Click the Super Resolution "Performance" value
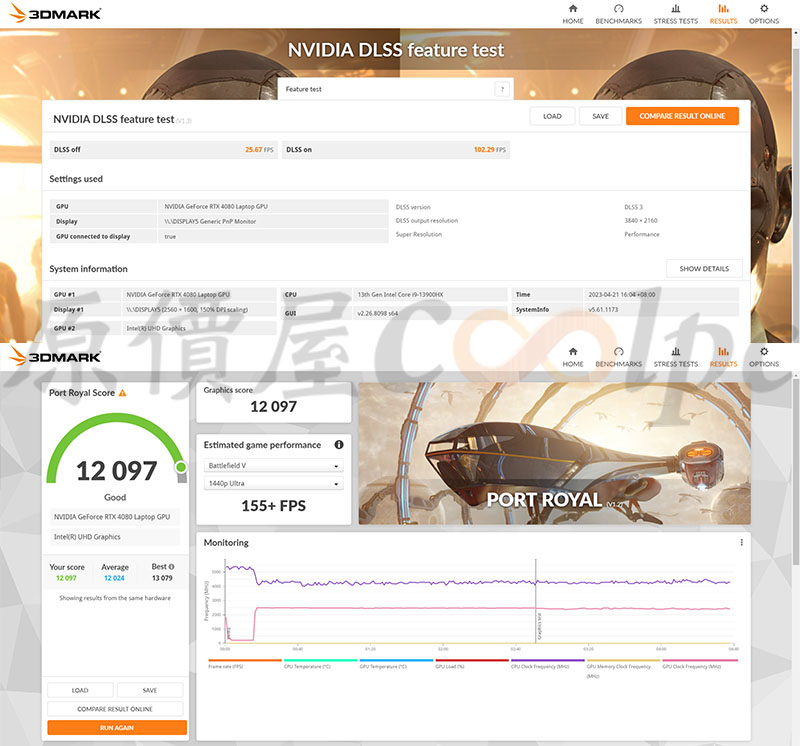 (642, 234)
